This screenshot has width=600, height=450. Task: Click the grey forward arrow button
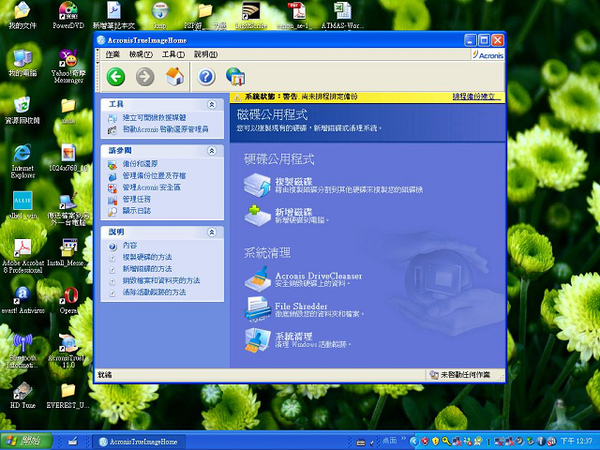coord(145,77)
